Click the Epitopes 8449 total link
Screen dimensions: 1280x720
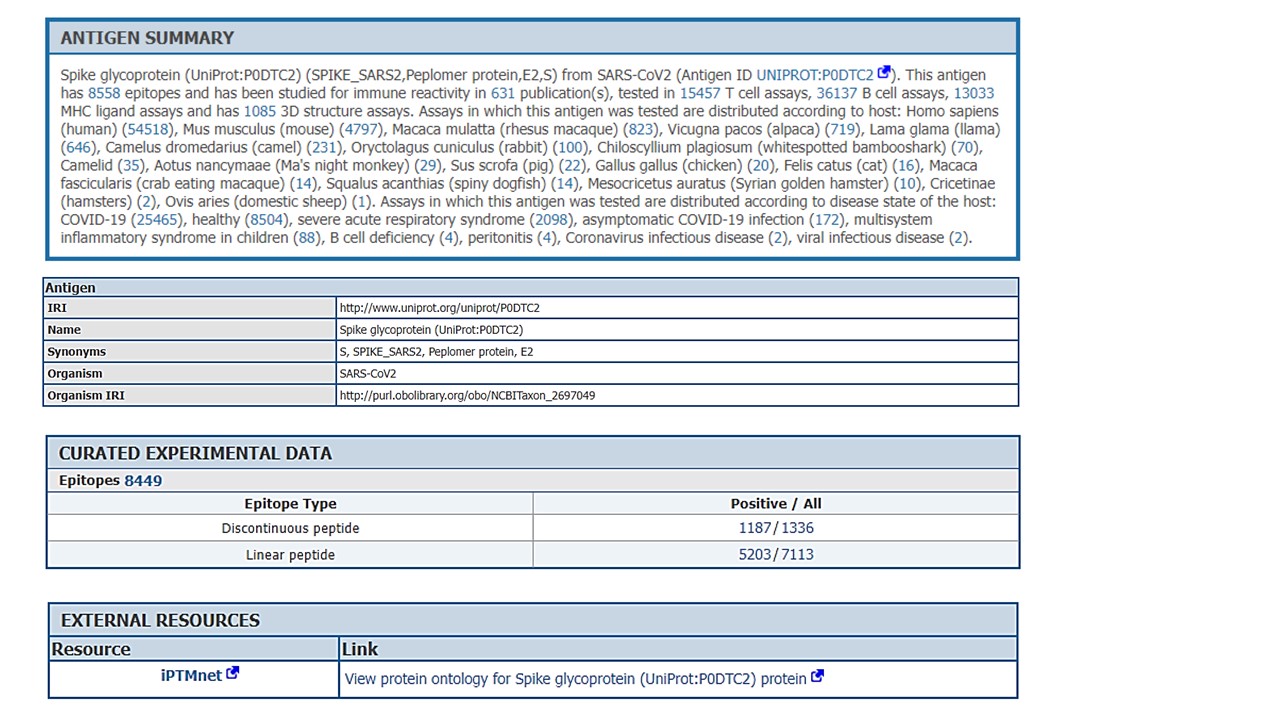(x=143, y=481)
